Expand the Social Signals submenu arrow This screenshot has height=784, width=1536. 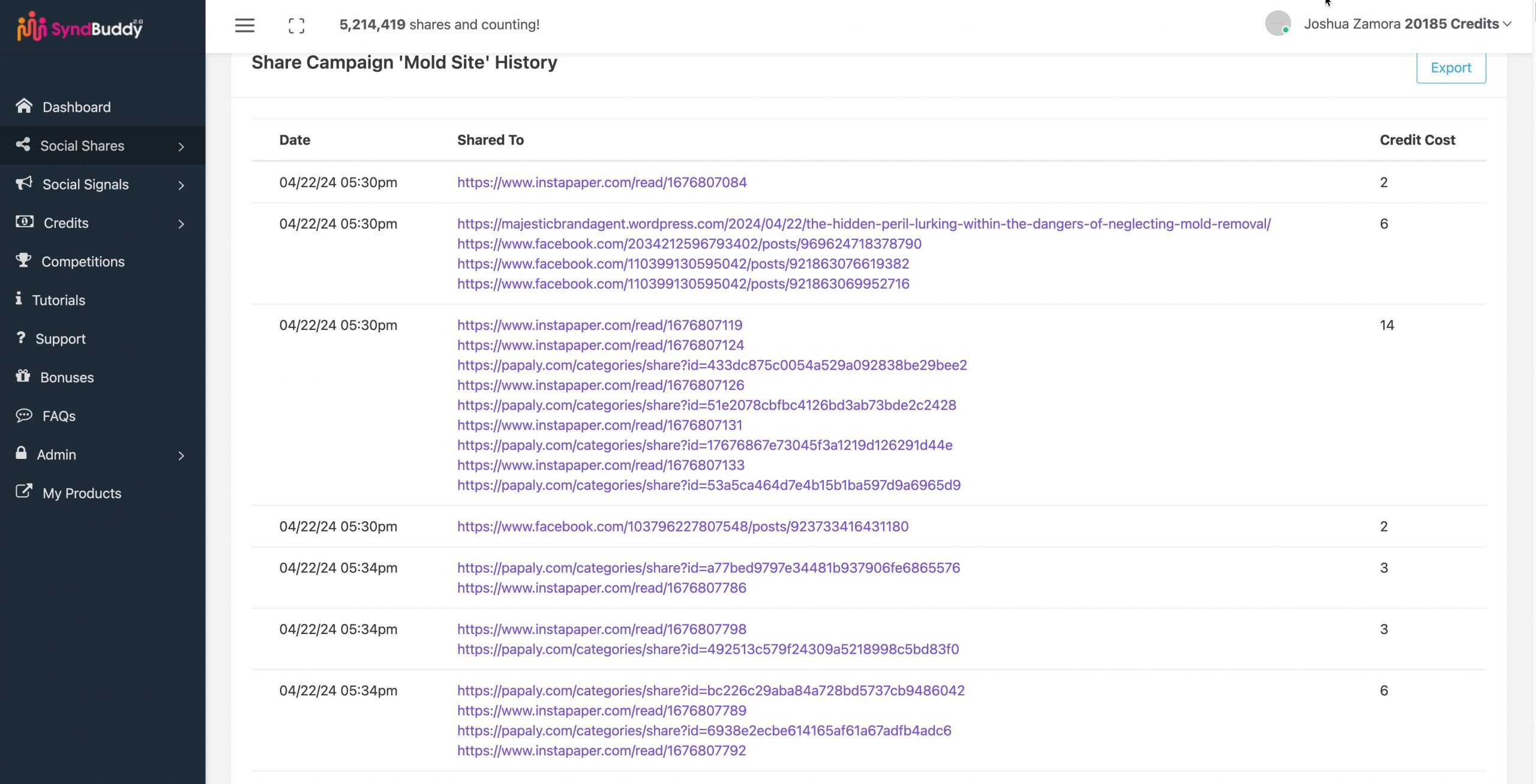click(x=181, y=185)
